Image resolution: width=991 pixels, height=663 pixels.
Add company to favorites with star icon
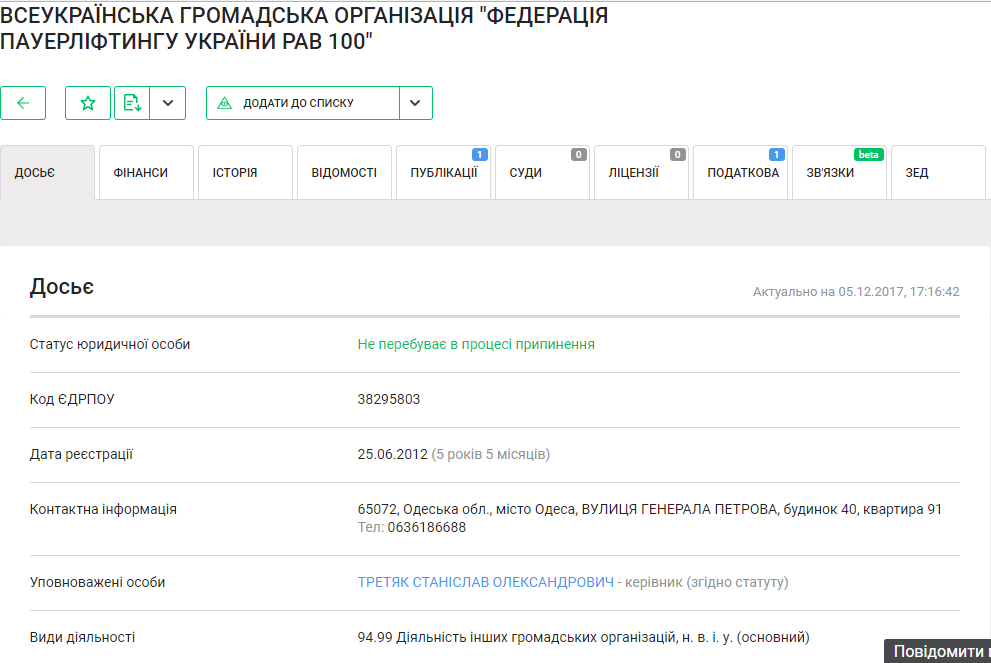coord(88,103)
